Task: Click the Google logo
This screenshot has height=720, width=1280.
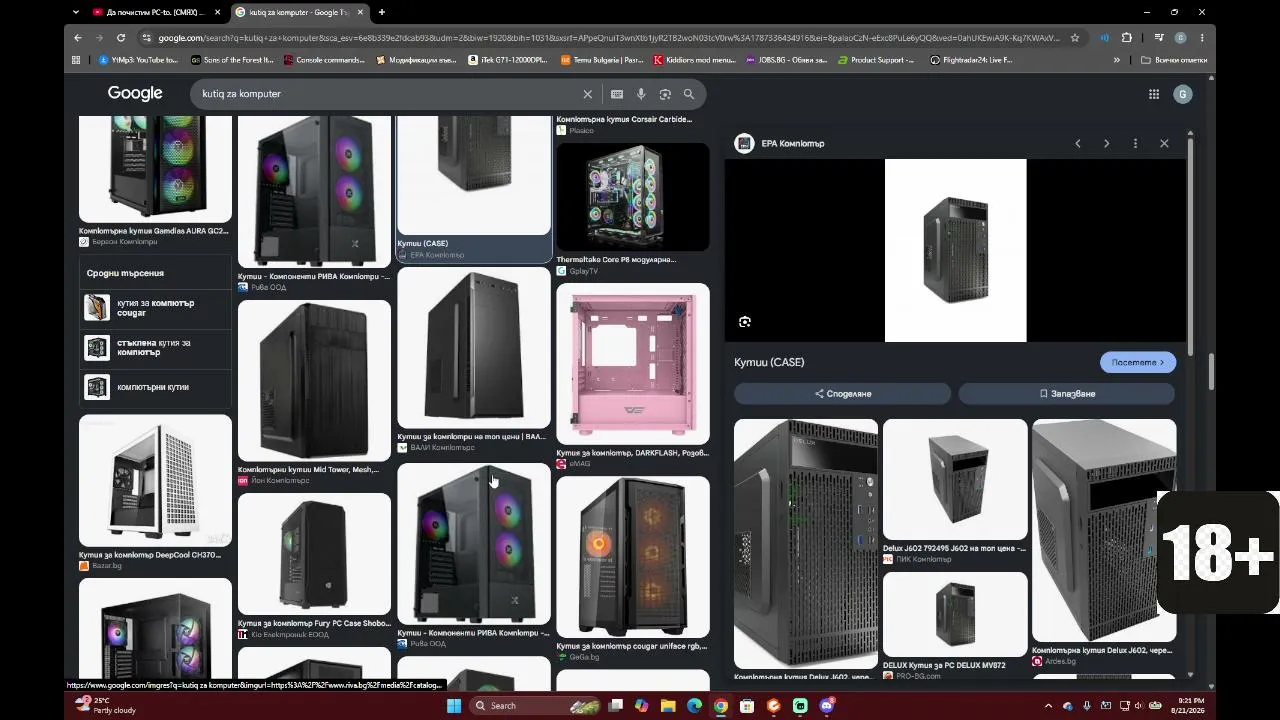Action: 135,93
